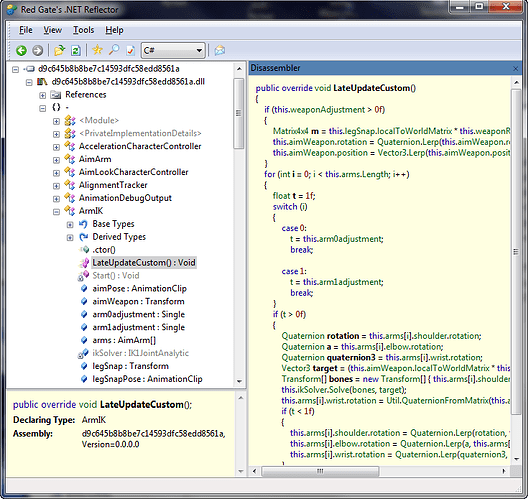Maximize the .NET Reflector window
Screen dimensions: 528x499
(x=479, y=6)
